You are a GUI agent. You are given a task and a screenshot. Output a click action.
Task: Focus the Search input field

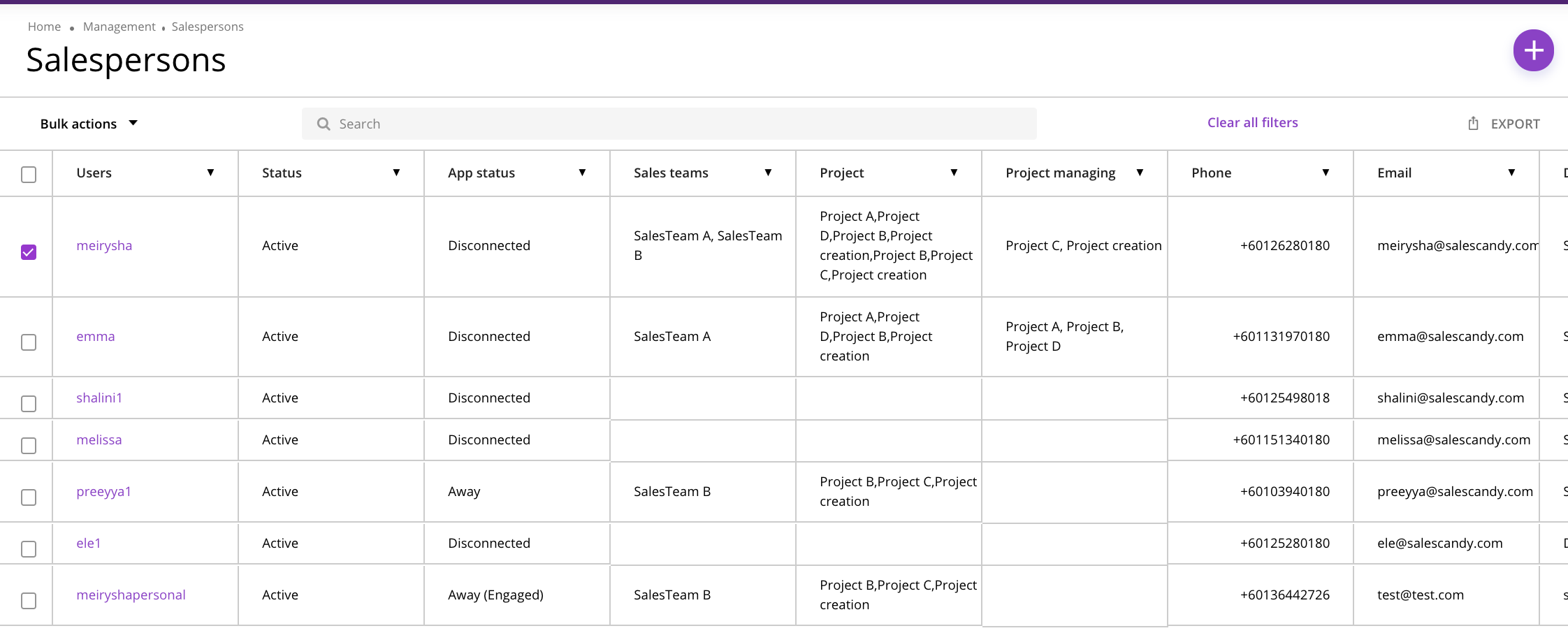669,124
